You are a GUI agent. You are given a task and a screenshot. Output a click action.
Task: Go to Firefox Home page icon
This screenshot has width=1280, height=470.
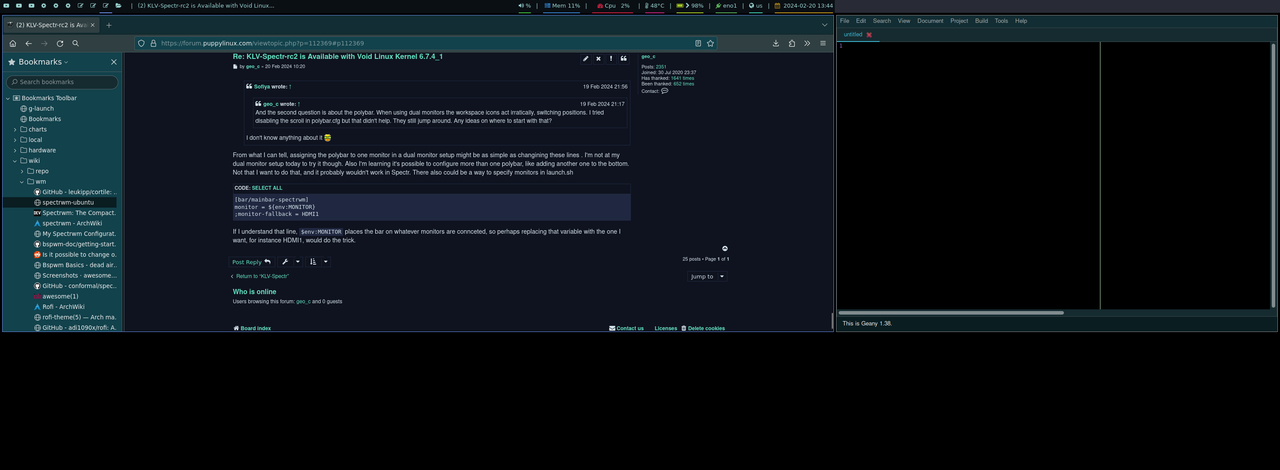click(12, 43)
